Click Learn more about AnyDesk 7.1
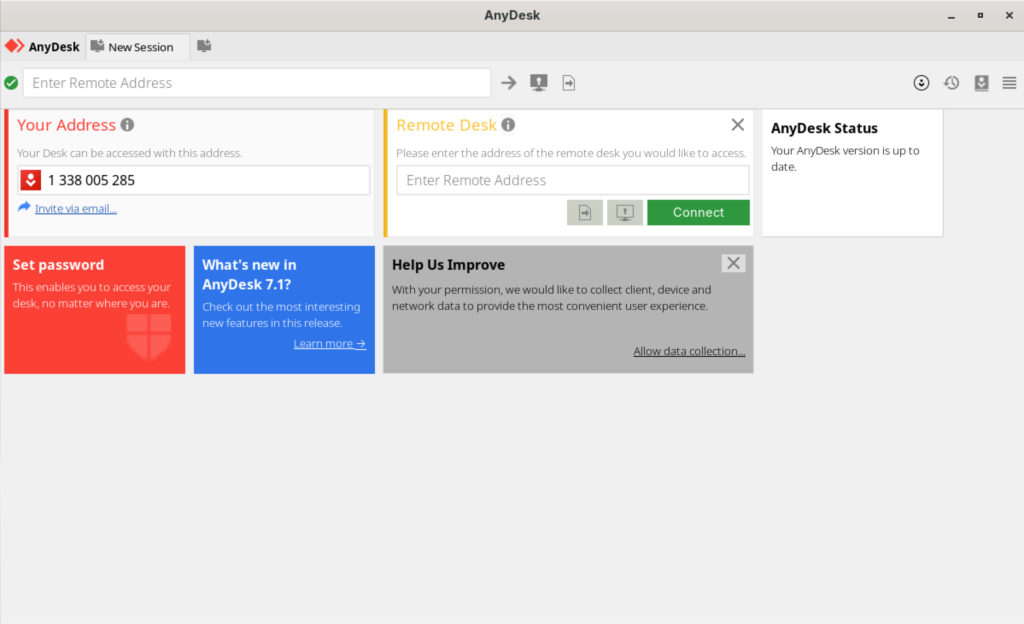Screen dimensions: 1024x624 tap(329, 343)
